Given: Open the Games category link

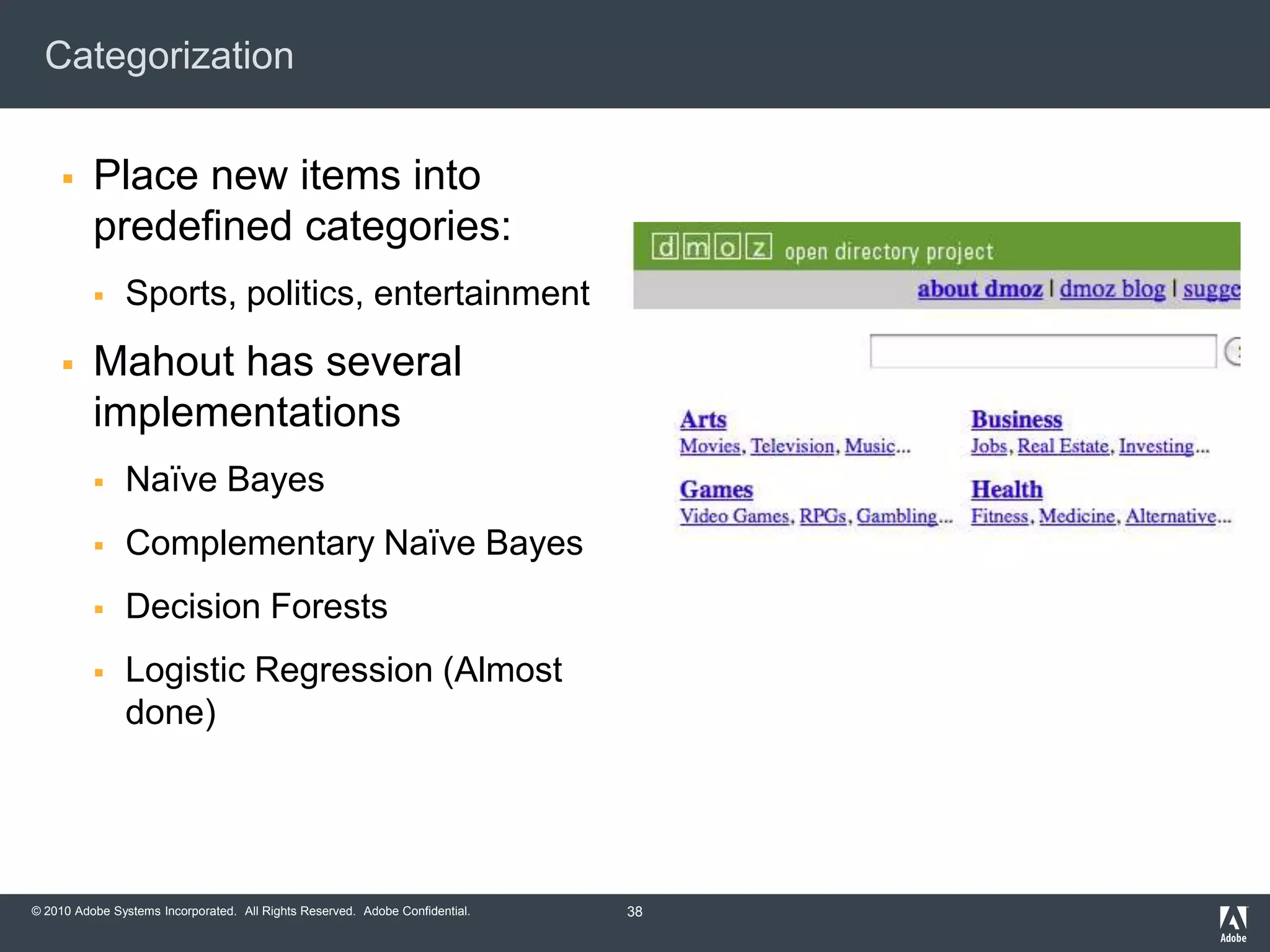Looking at the screenshot, I should pyautogui.click(x=716, y=490).
